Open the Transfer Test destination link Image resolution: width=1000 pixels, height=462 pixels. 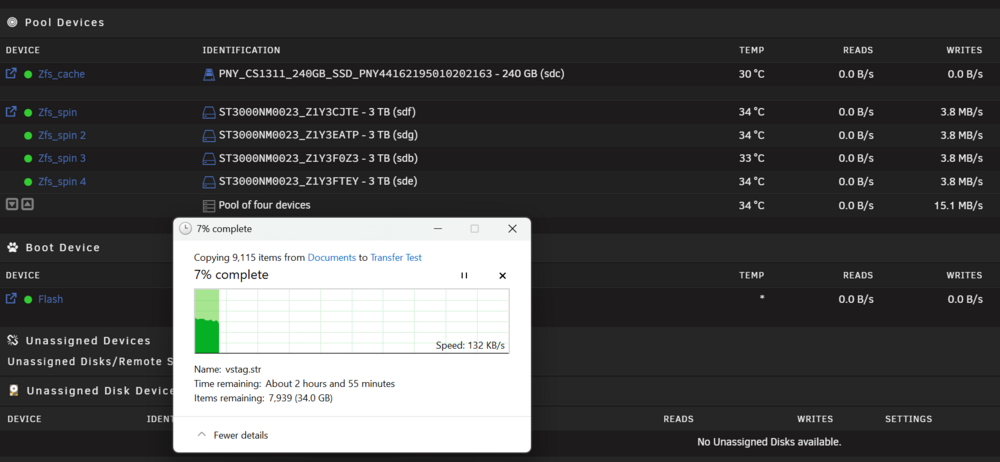(396, 258)
